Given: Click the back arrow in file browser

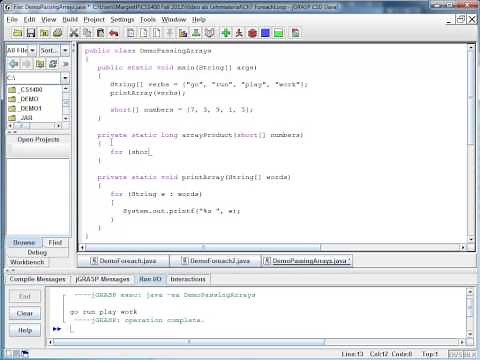Looking at the screenshot, I should point(14,64).
